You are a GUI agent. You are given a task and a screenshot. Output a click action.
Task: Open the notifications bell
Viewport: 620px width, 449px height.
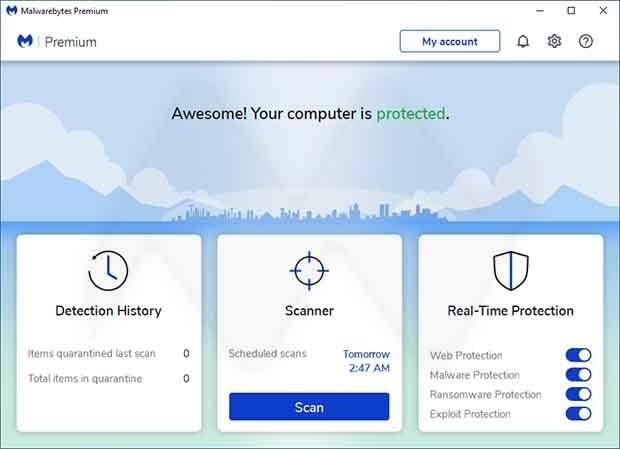(523, 41)
